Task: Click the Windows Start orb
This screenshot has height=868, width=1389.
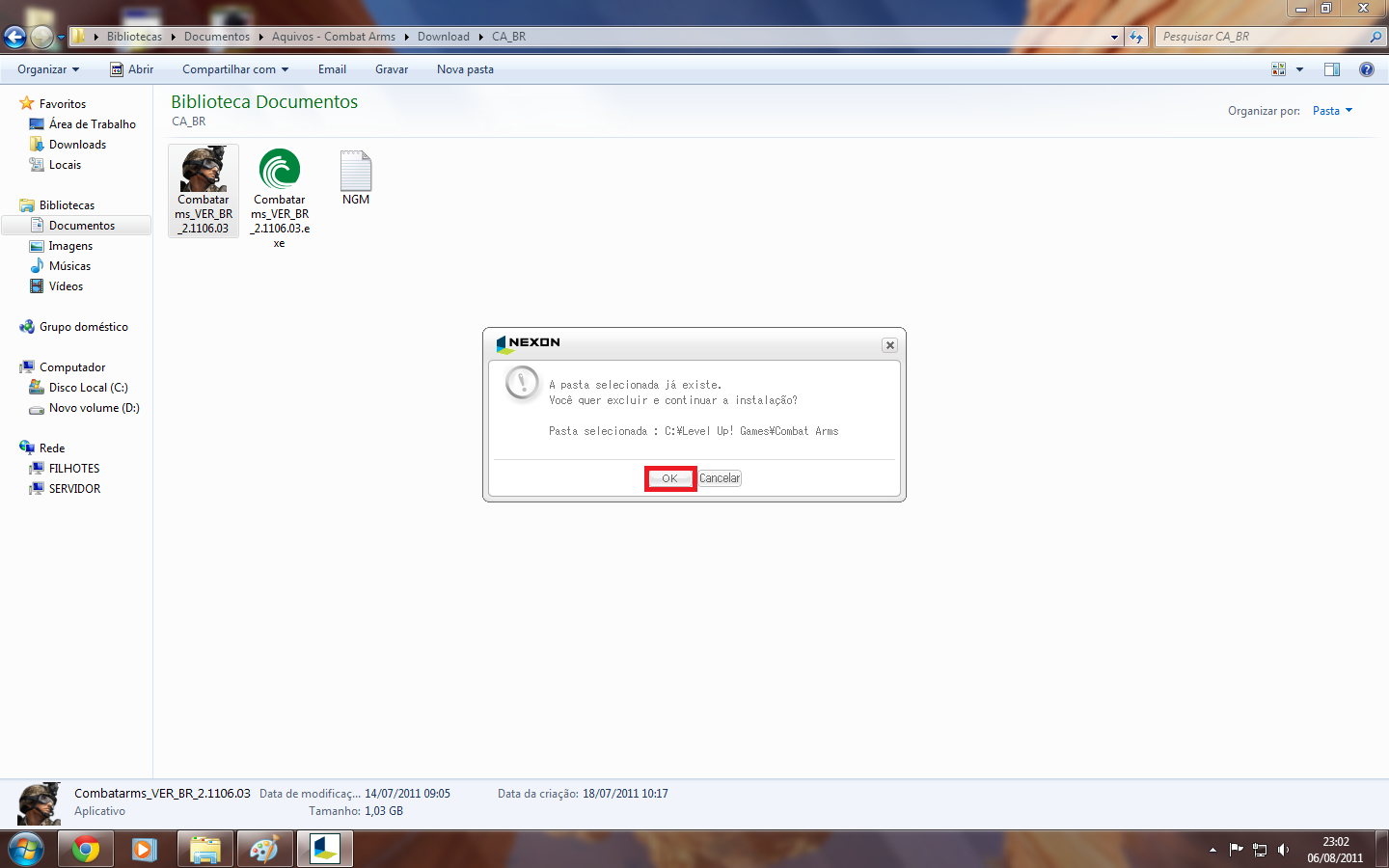Action: (26, 849)
